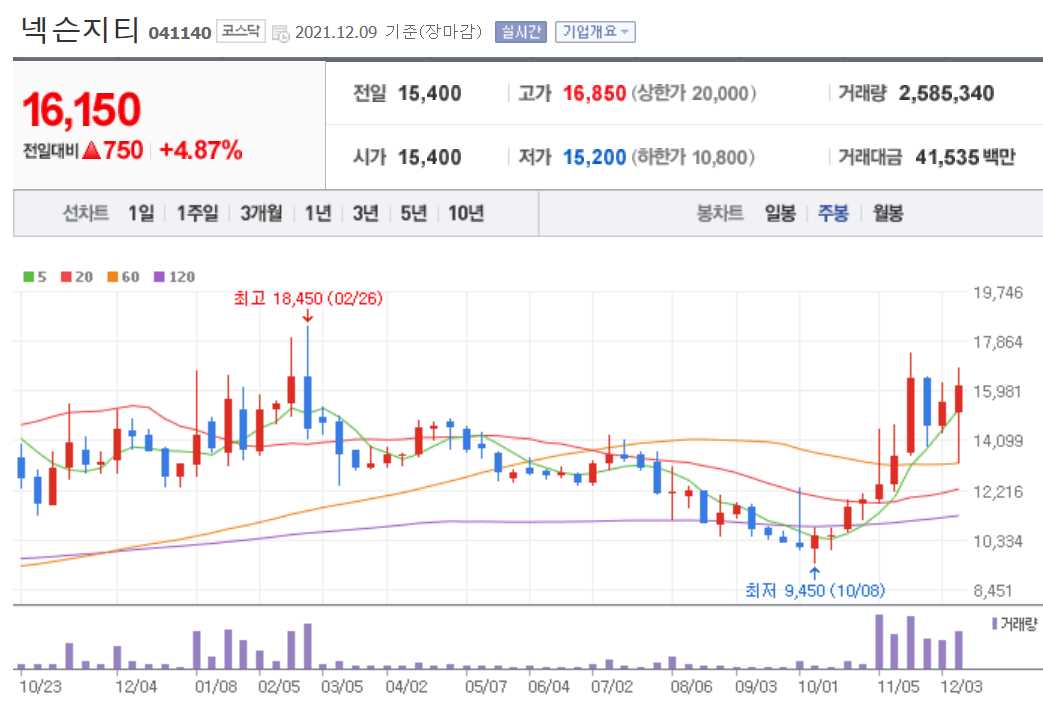Select the 3개월 line chart tab
This screenshot has height=705, width=1043.
(261, 213)
